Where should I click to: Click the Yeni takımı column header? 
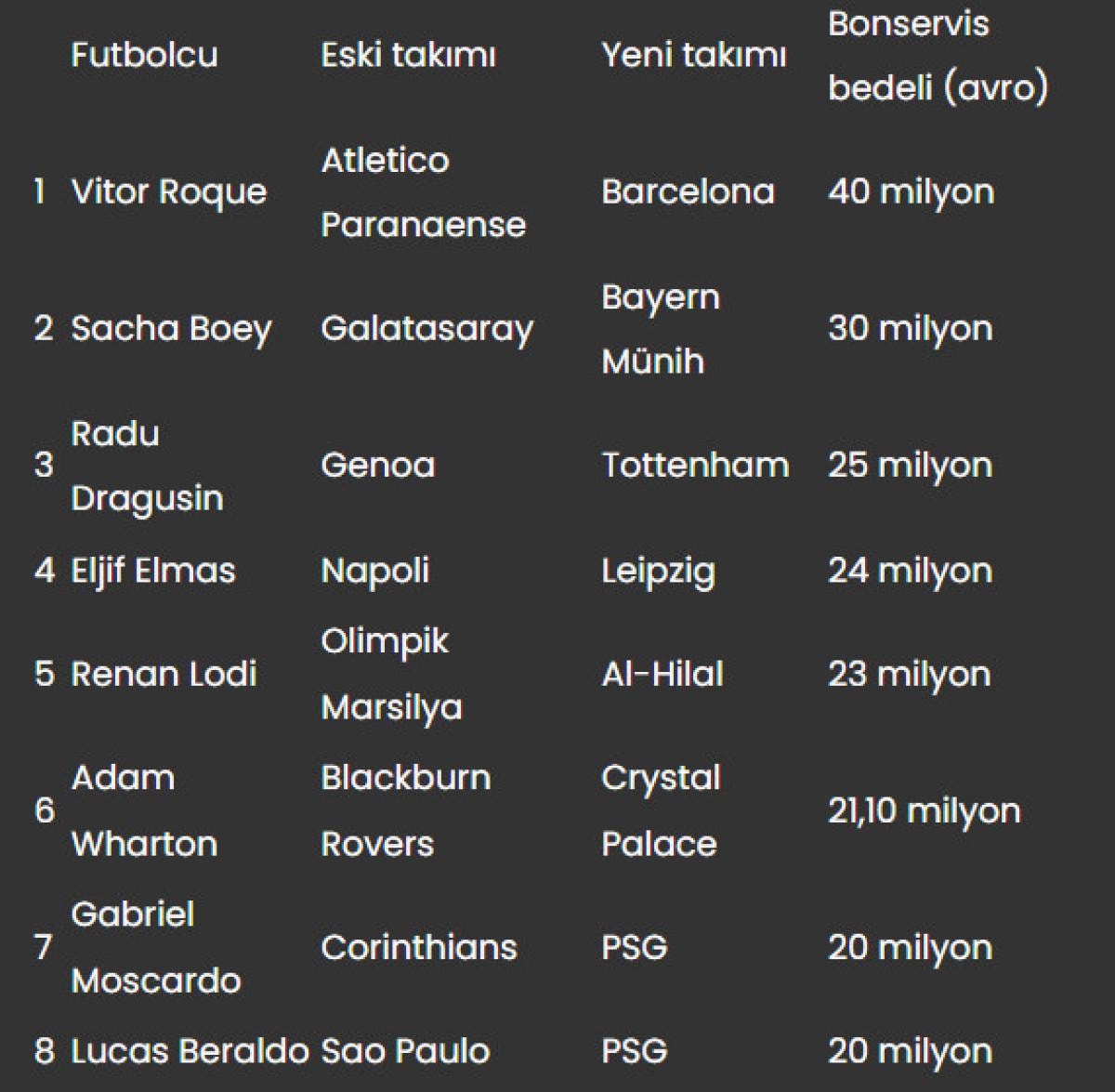point(693,55)
